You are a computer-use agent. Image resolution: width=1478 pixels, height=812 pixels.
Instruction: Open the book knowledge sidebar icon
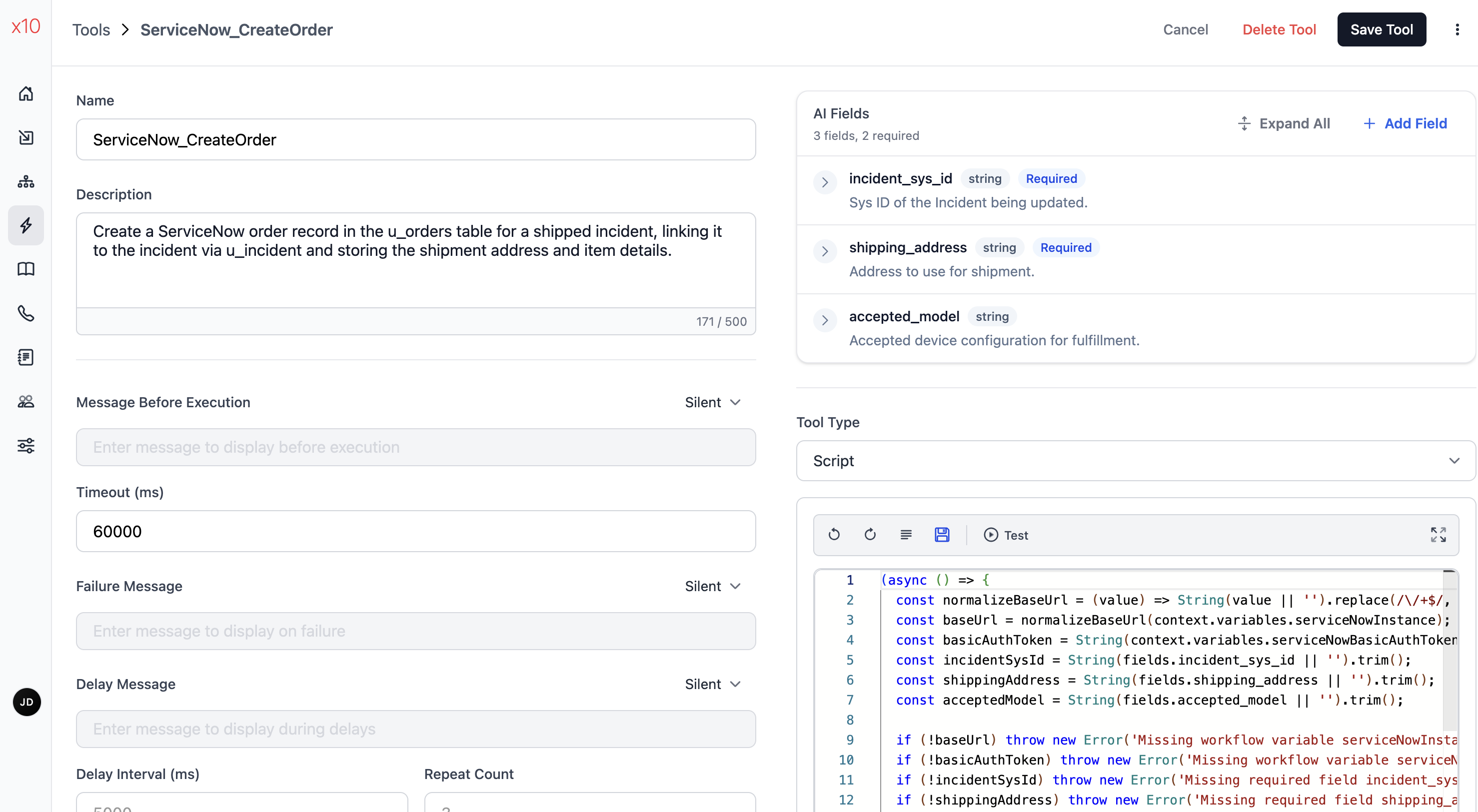click(x=26, y=269)
